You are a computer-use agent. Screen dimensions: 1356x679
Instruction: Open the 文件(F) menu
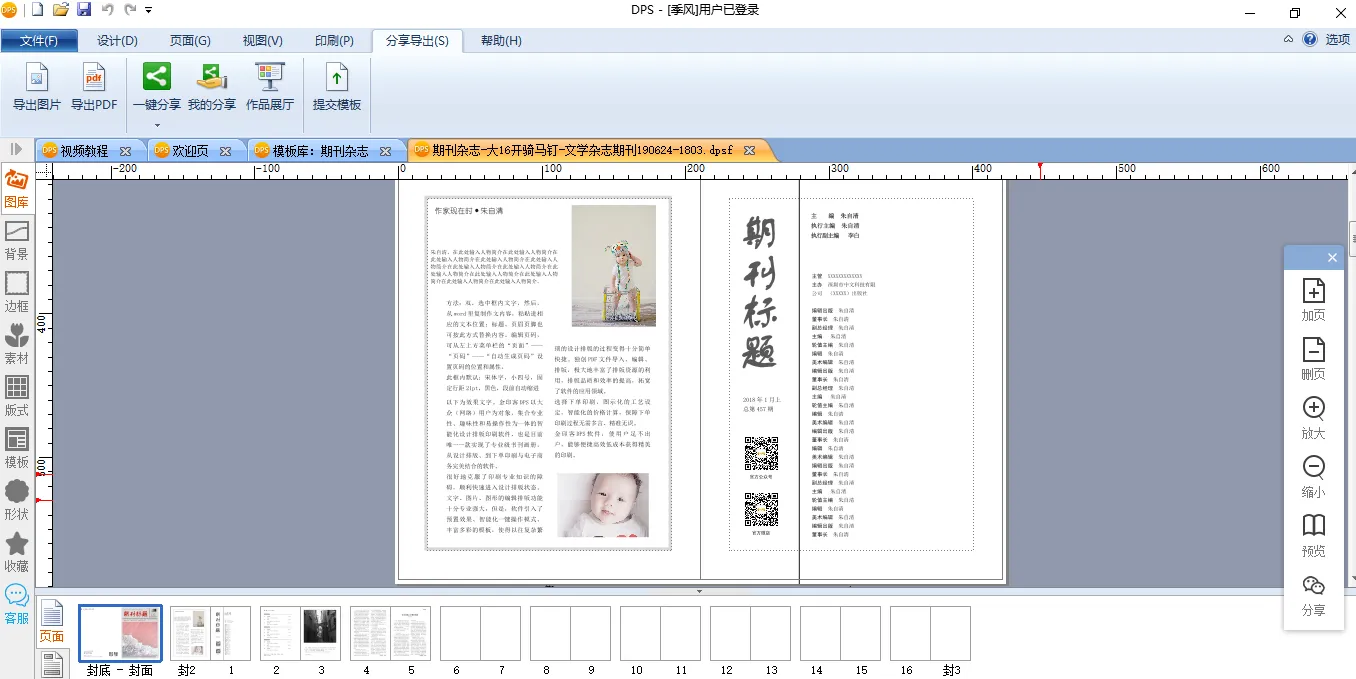39,41
